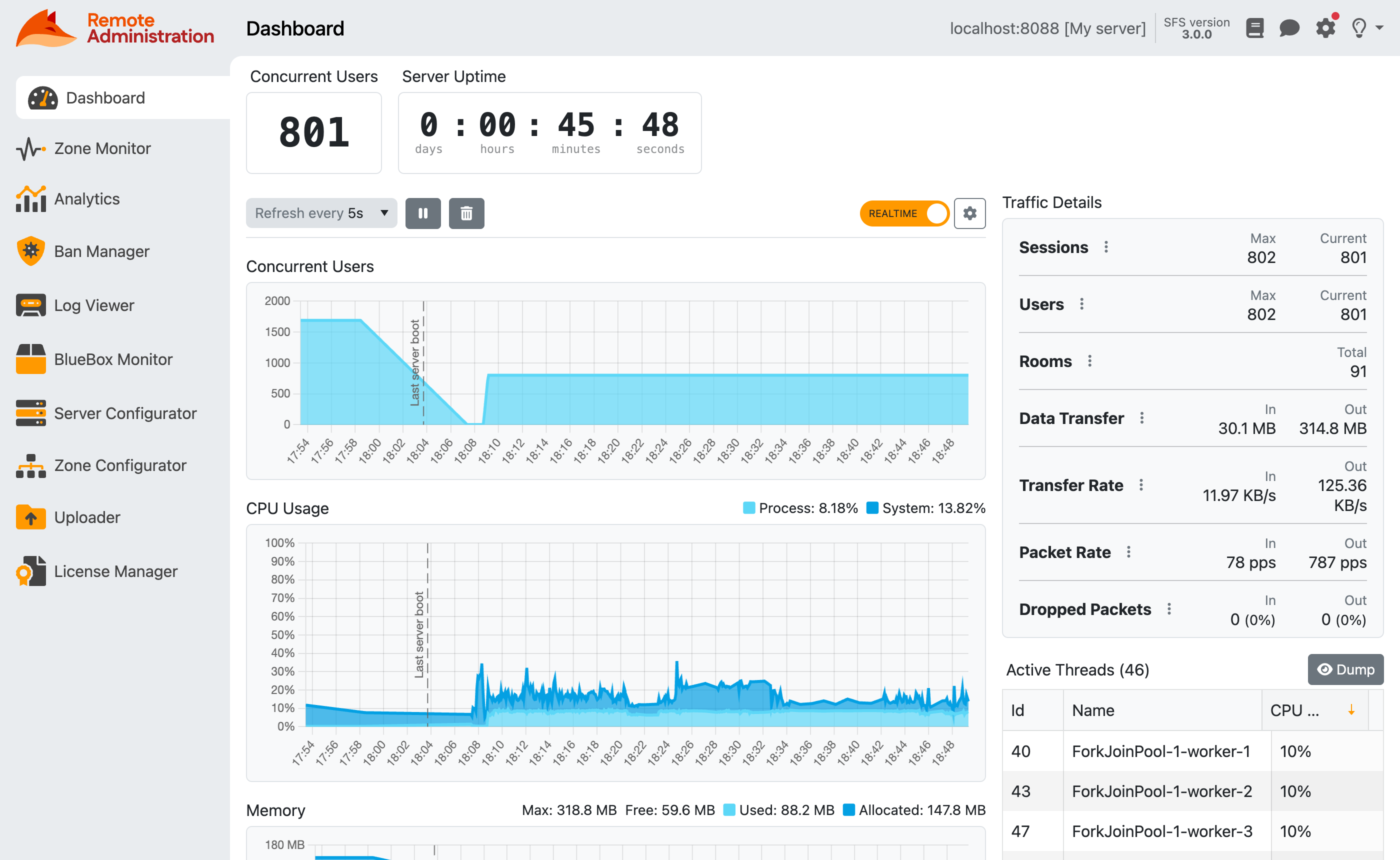Sort threads by CPU descending arrow
Image resolution: width=1400 pixels, height=860 pixels.
(1350, 710)
